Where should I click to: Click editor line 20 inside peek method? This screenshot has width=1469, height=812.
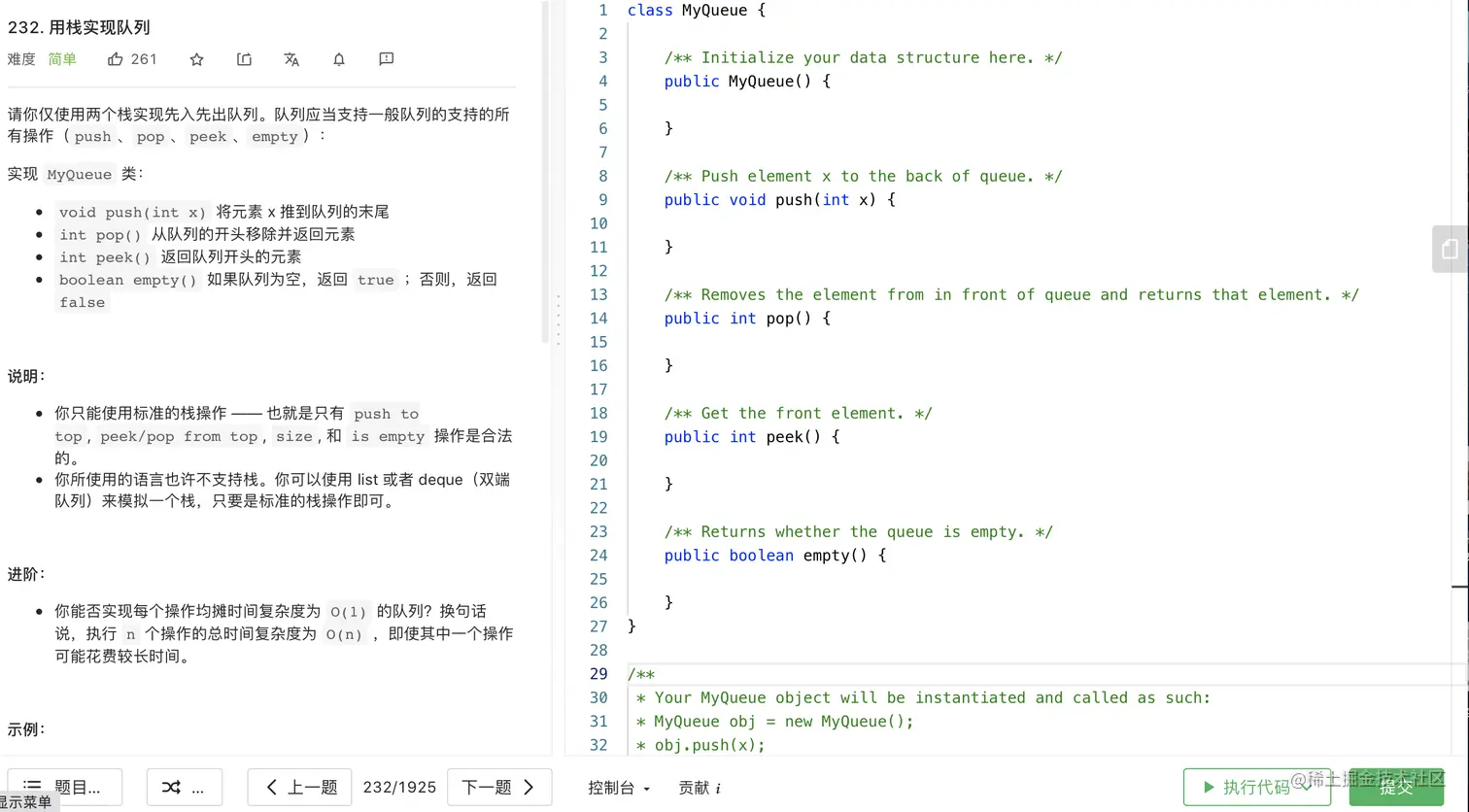point(1040,460)
